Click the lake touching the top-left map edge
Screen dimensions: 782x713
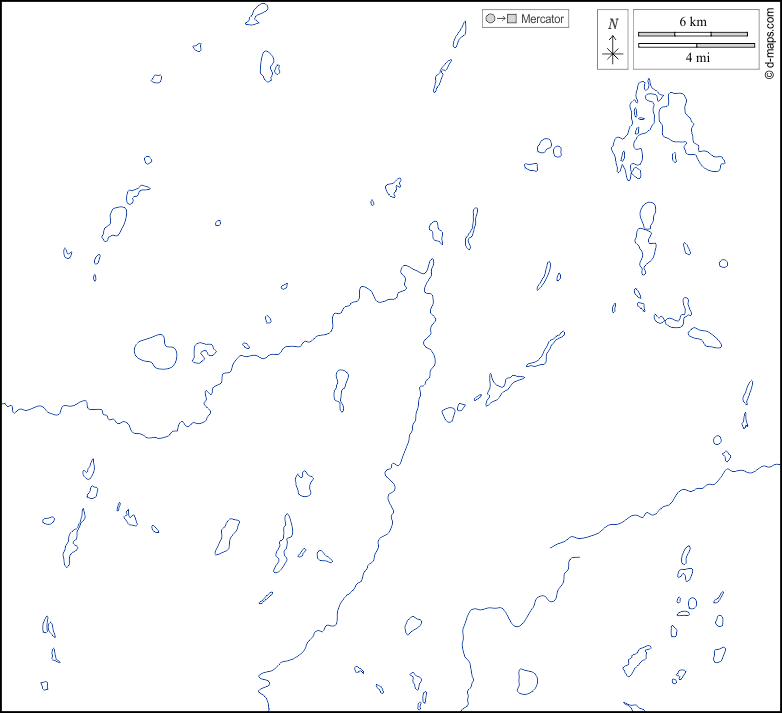tap(257, 14)
